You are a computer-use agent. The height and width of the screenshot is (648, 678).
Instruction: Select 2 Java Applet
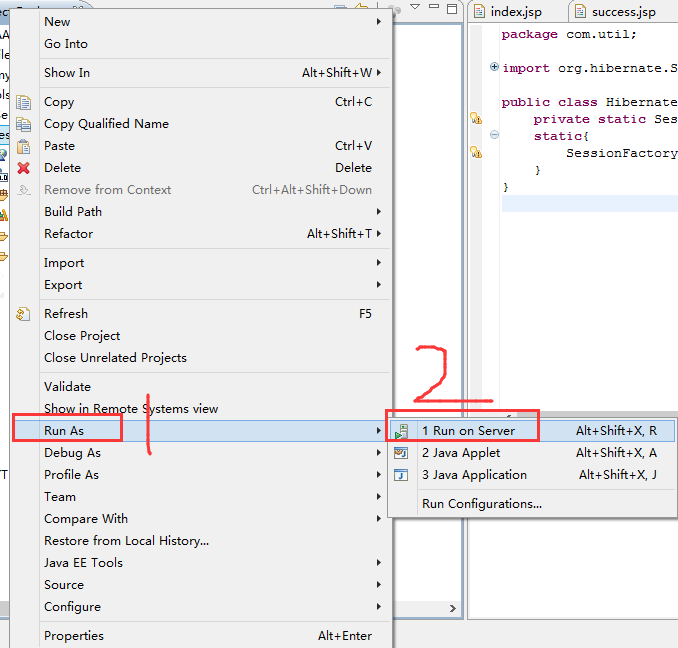click(532, 453)
